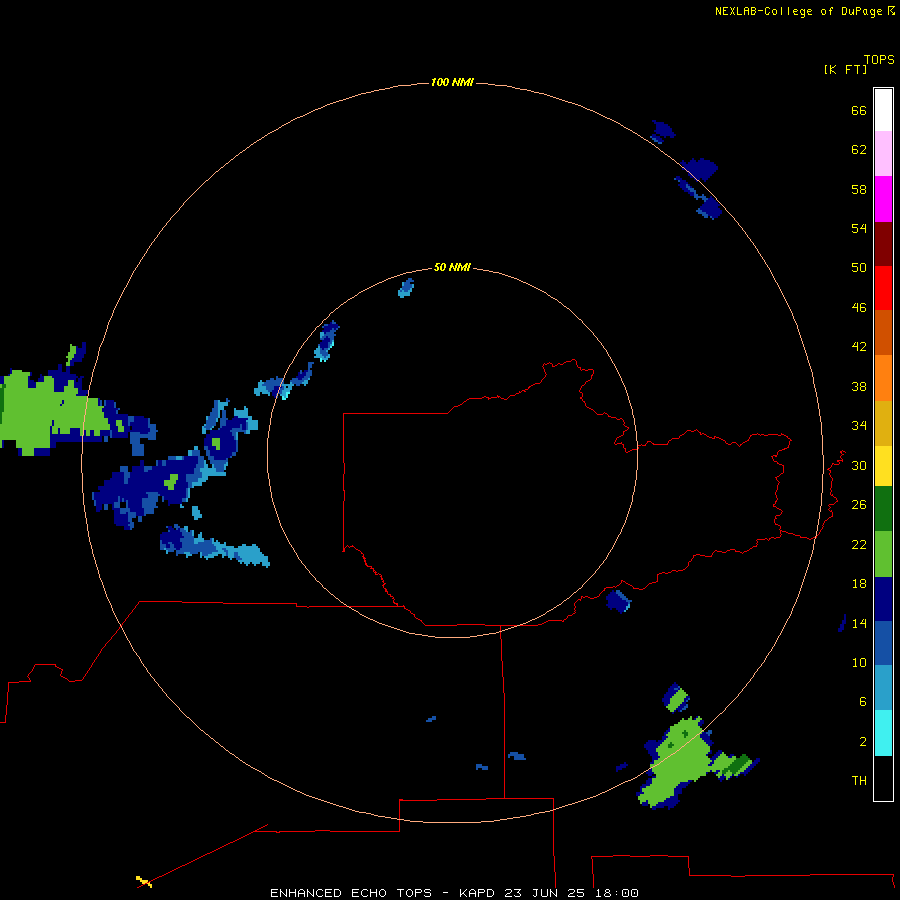The height and width of the screenshot is (900, 900).
Task: Select the magenta legend color block
Action: click(x=883, y=199)
